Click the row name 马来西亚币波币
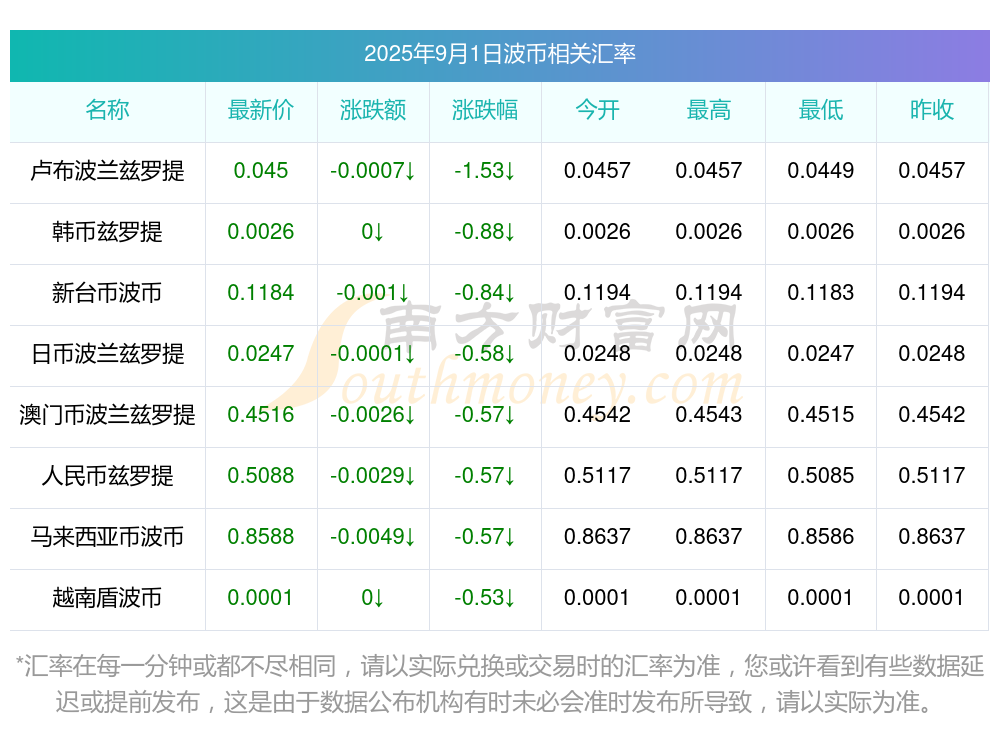1000x733 pixels. coord(107,537)
